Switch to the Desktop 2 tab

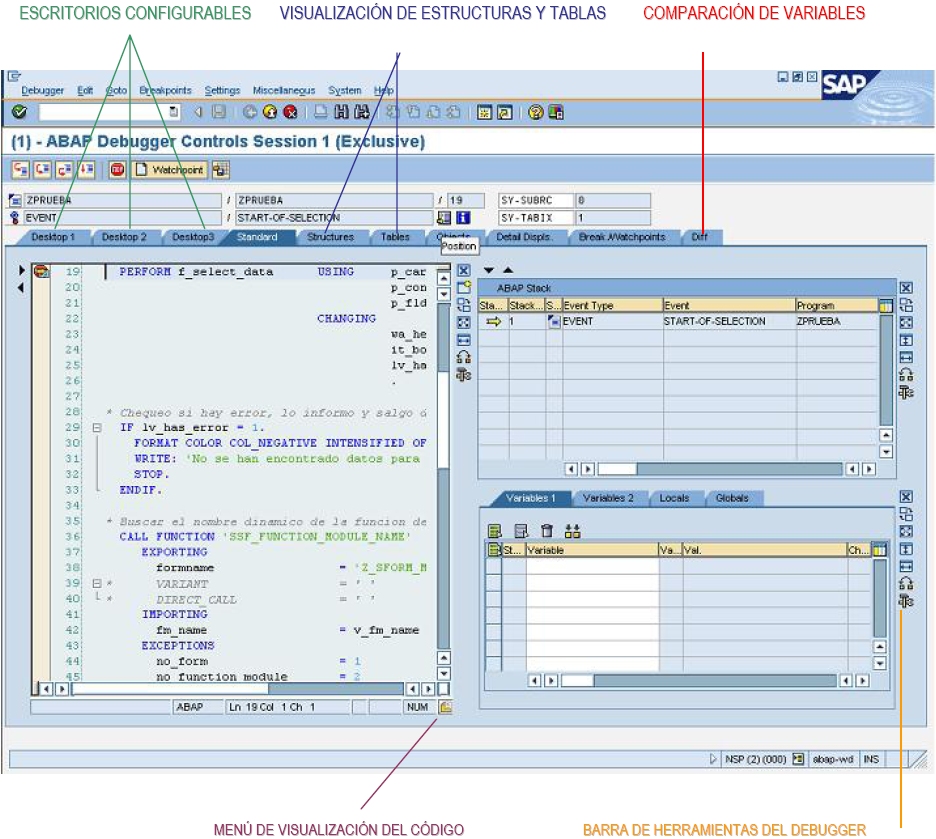coord(124,237)
